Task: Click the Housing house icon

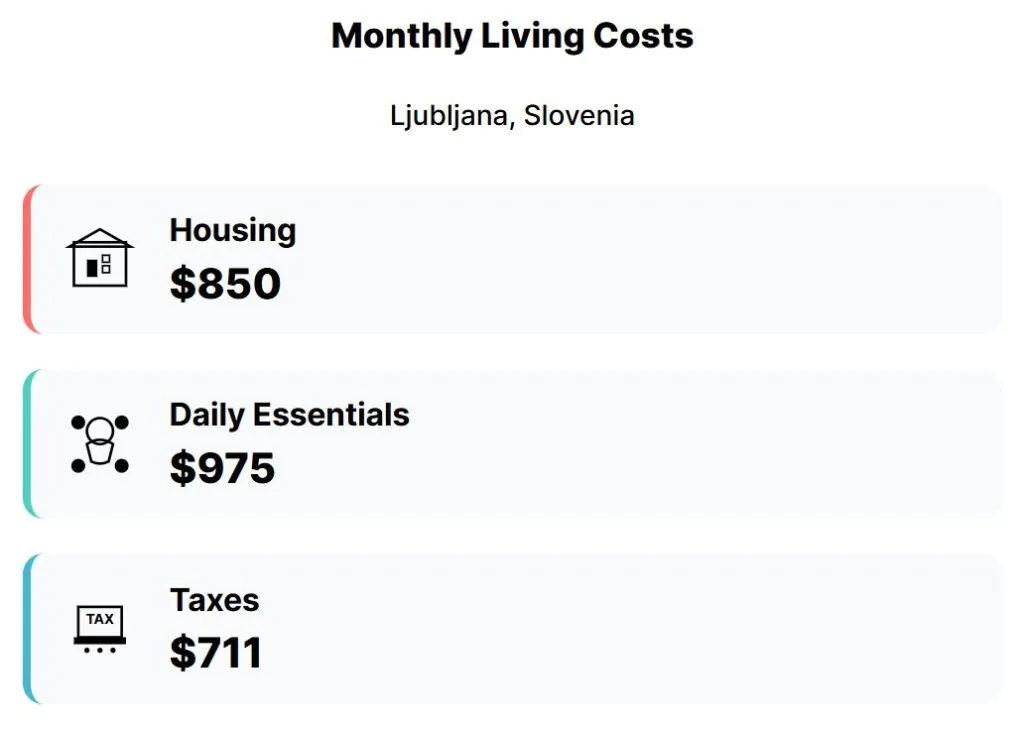Action: tap(100, 258)
